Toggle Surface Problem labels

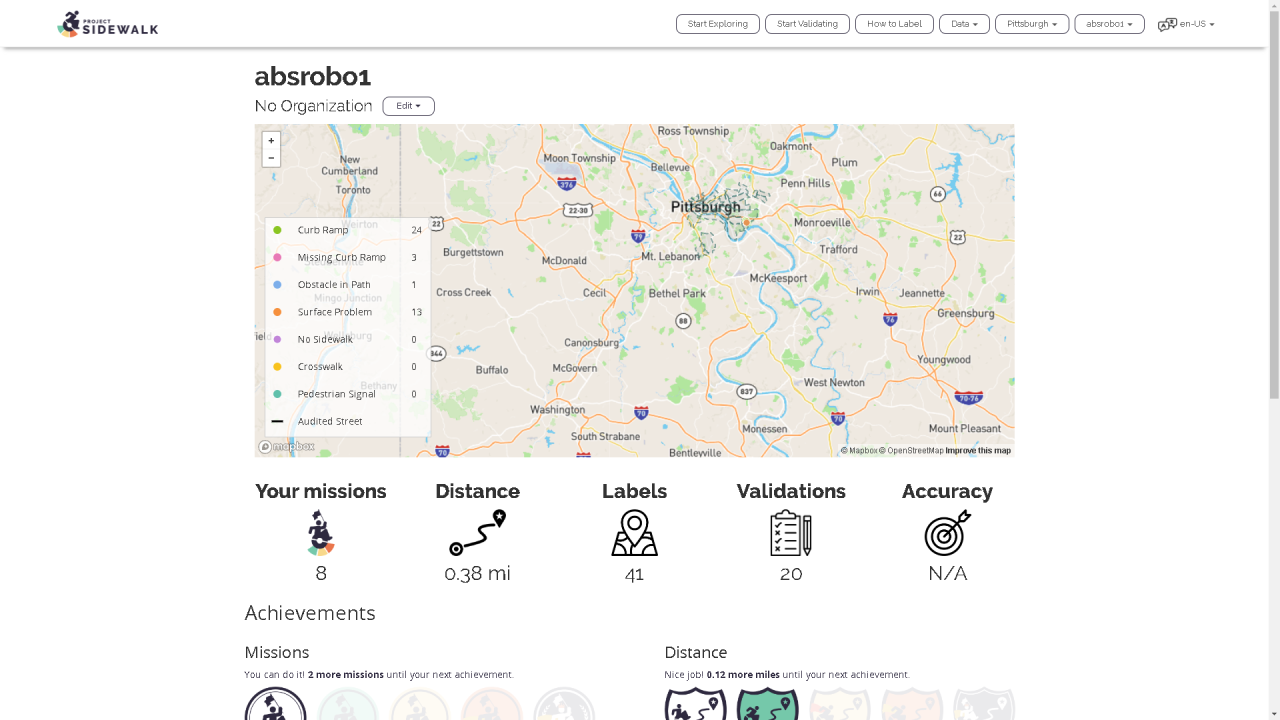click(x=347, y=312)
